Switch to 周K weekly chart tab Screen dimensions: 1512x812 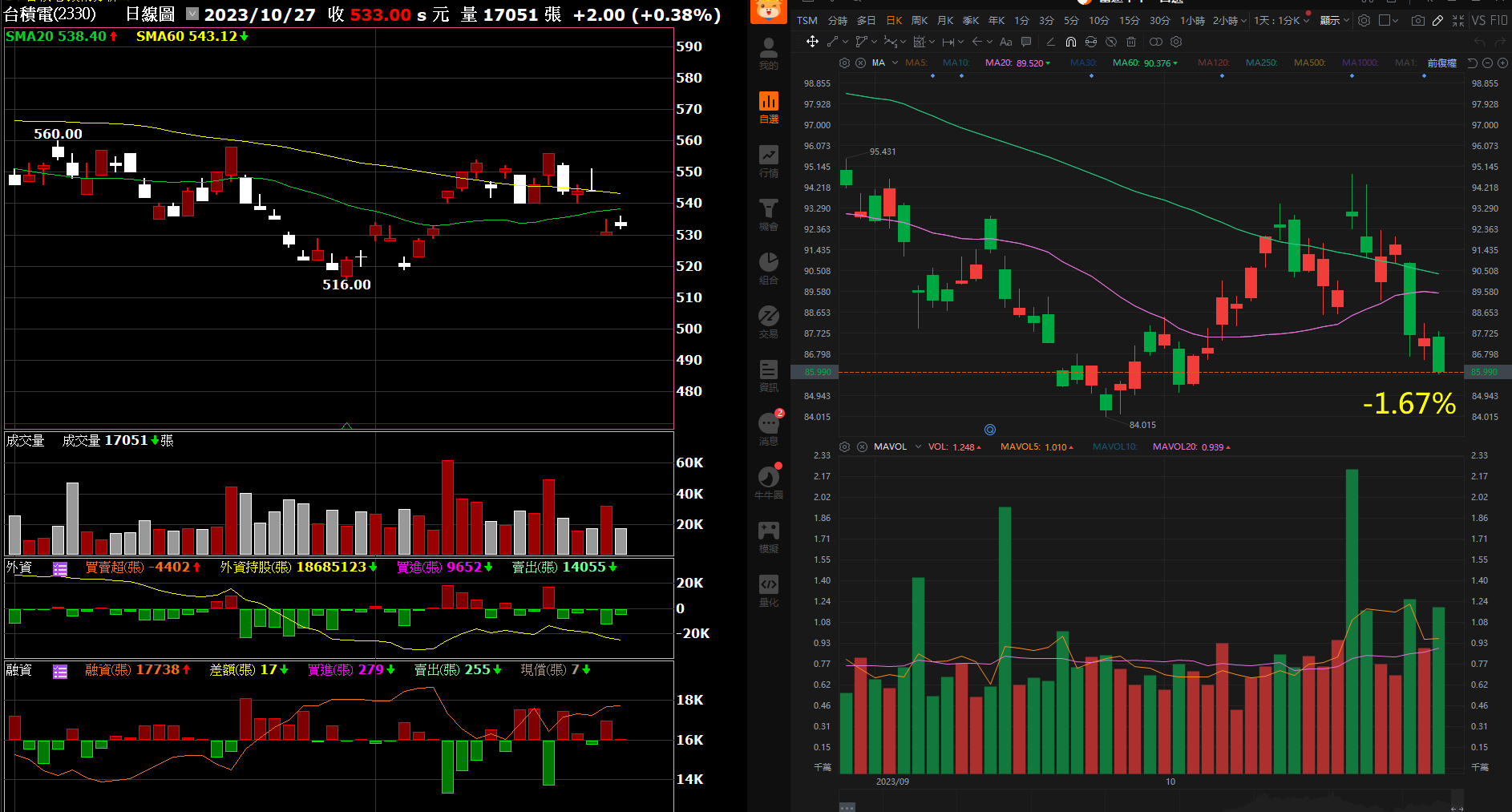click(920, 20)
